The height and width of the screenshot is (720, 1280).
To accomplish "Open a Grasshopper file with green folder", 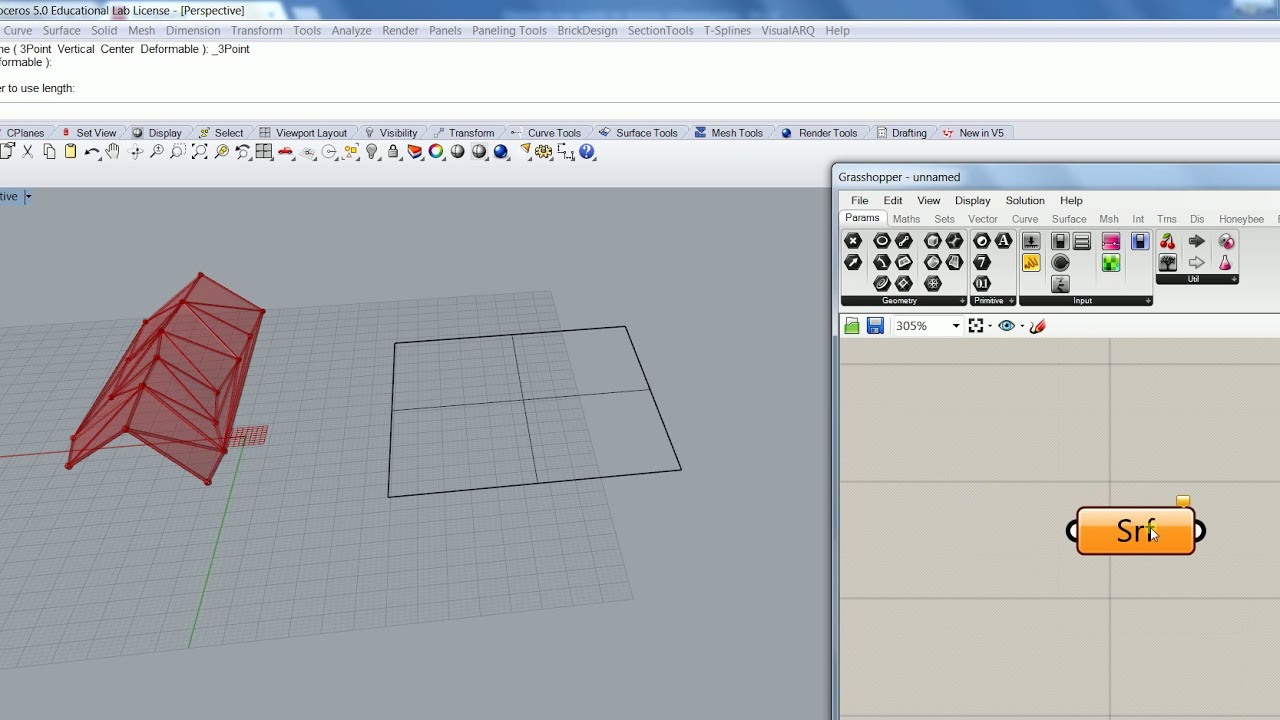I will point(852,326).
